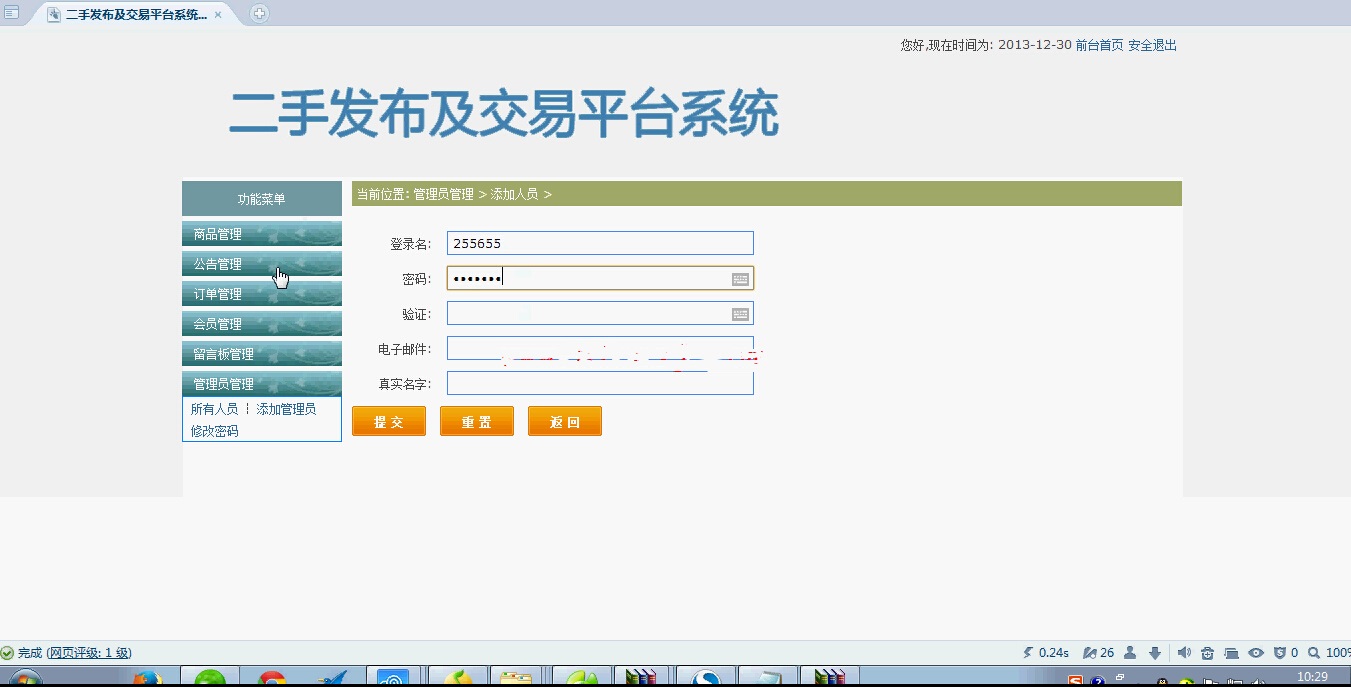Click the taskbar clock showing 10:29

tap(1312, 678)
